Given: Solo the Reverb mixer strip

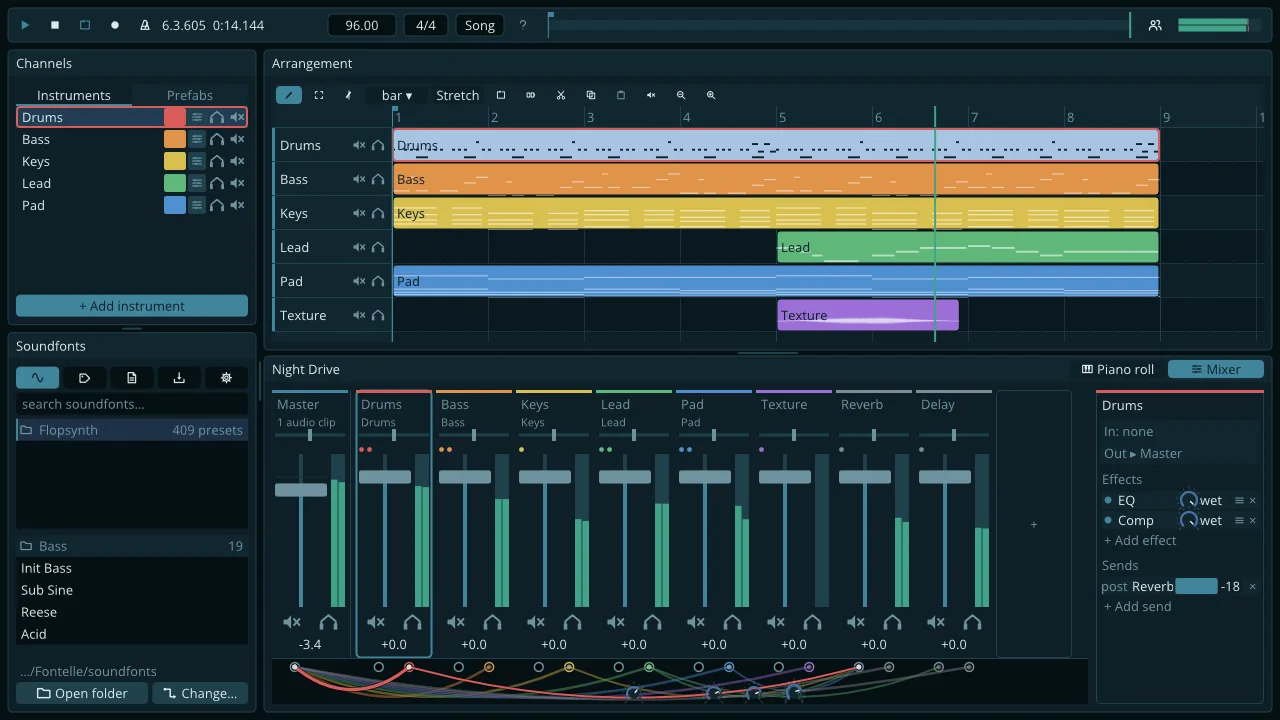Looking at the screenshot, I should [892, 622].
